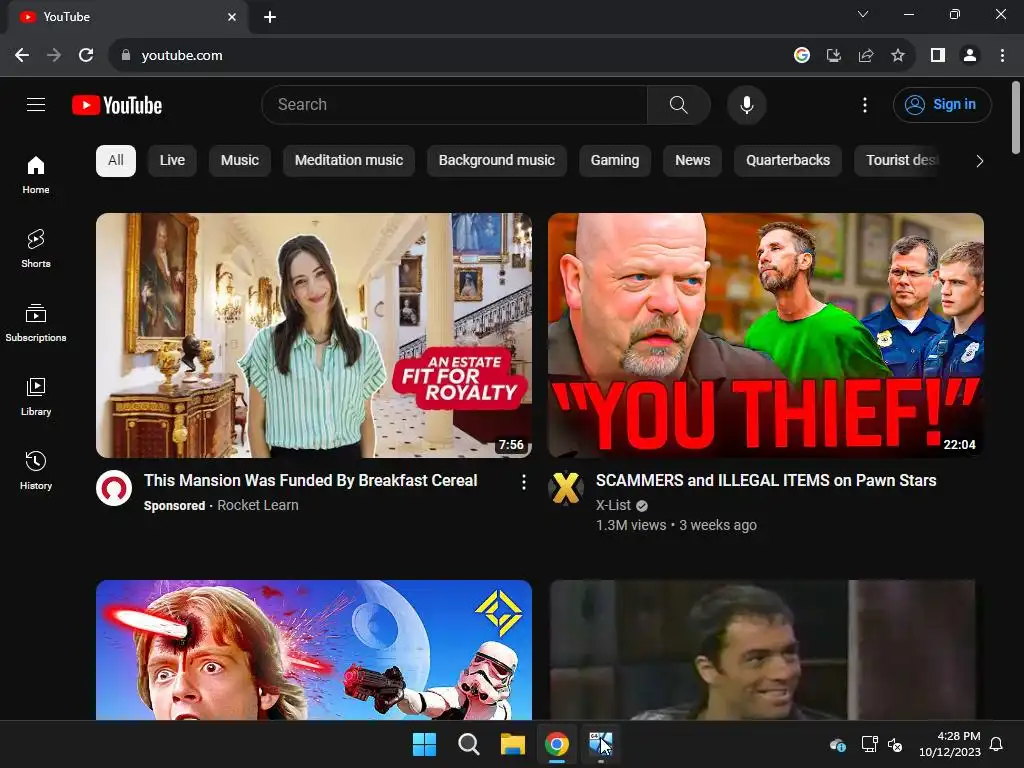
Task: Open the Chrome profile icon
Action: pos(970,56)
